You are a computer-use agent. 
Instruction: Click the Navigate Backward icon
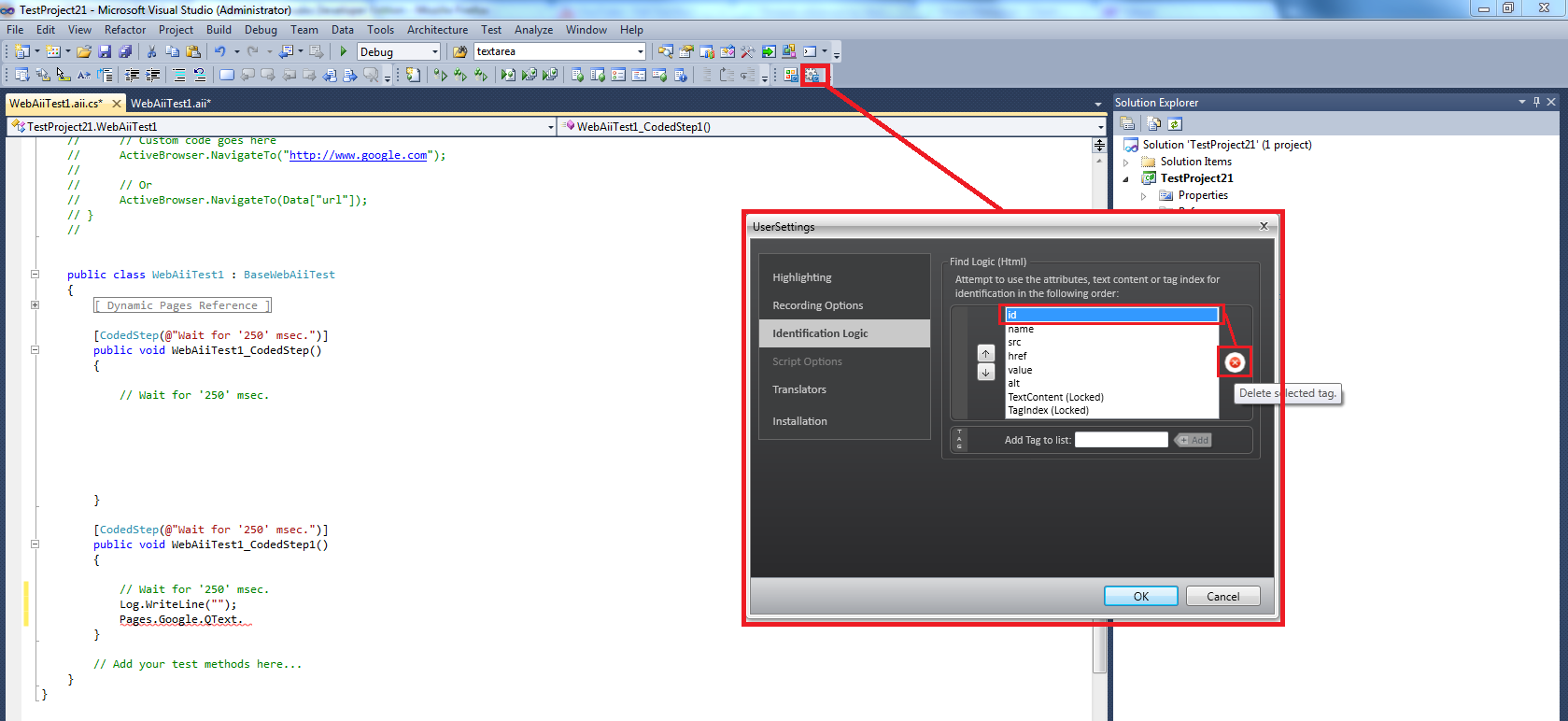tap(286, 51)
